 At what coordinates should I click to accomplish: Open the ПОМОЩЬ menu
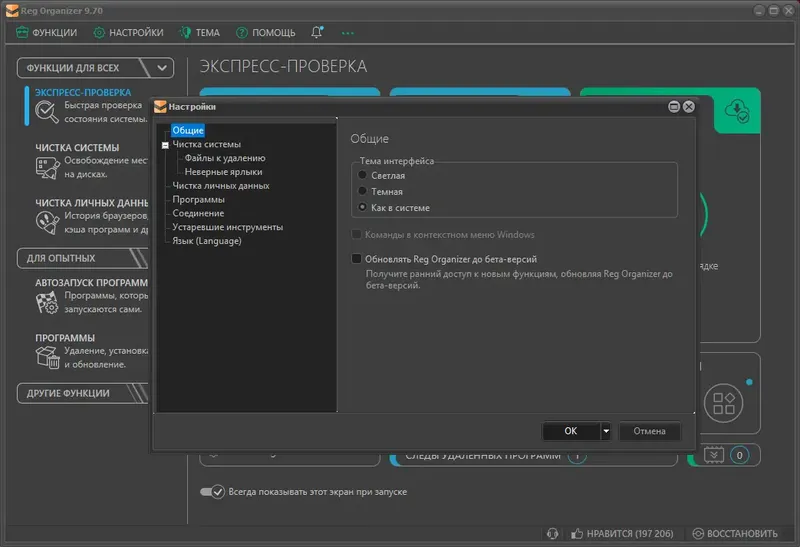266,33
